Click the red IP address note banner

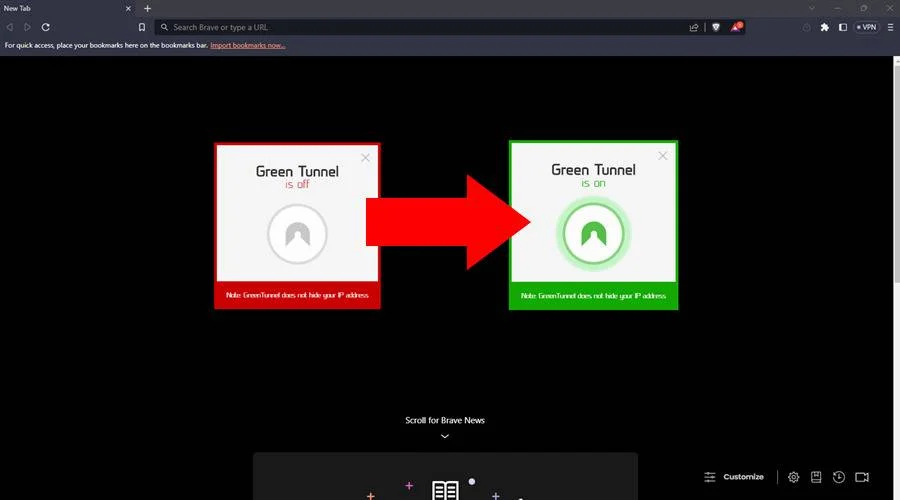pyautogui.click(x=297, y=295)
